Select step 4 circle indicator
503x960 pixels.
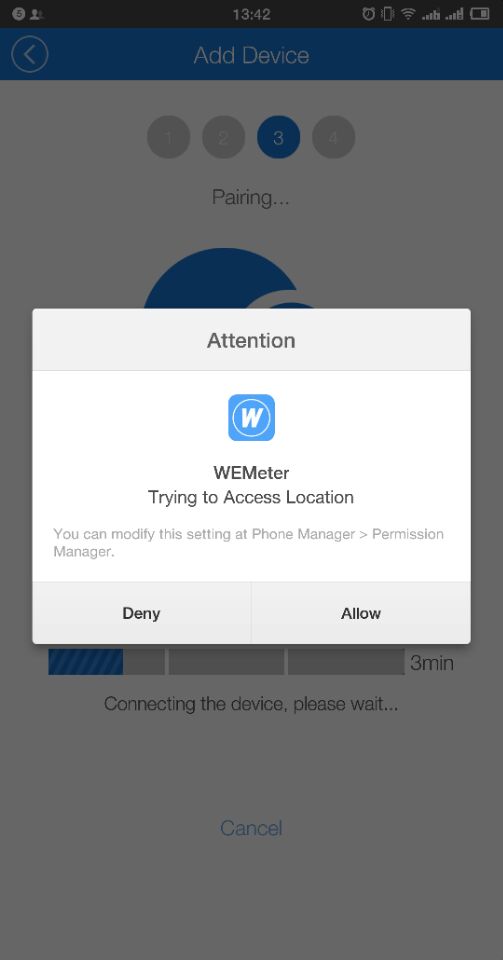coord(333,137)
